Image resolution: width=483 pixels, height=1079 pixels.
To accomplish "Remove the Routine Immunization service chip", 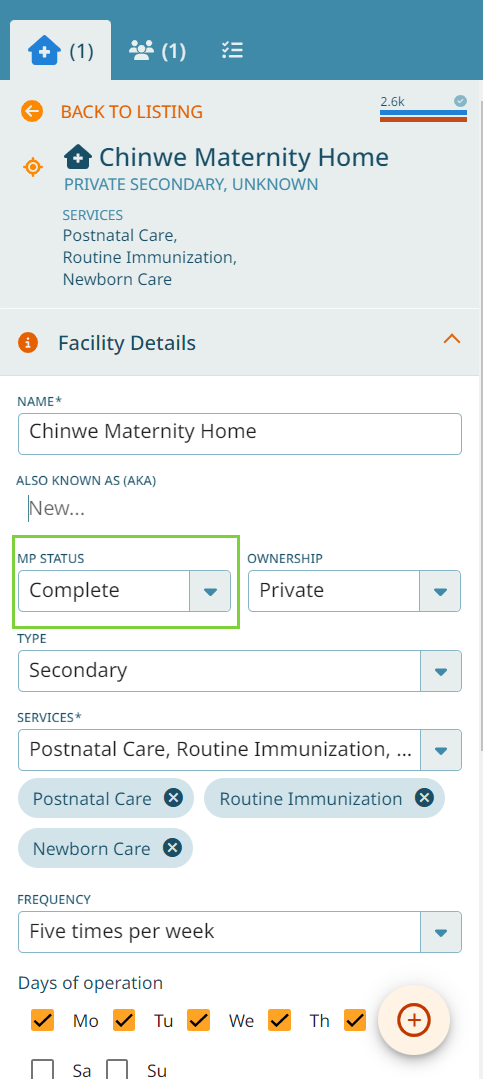I will (425, 798).
